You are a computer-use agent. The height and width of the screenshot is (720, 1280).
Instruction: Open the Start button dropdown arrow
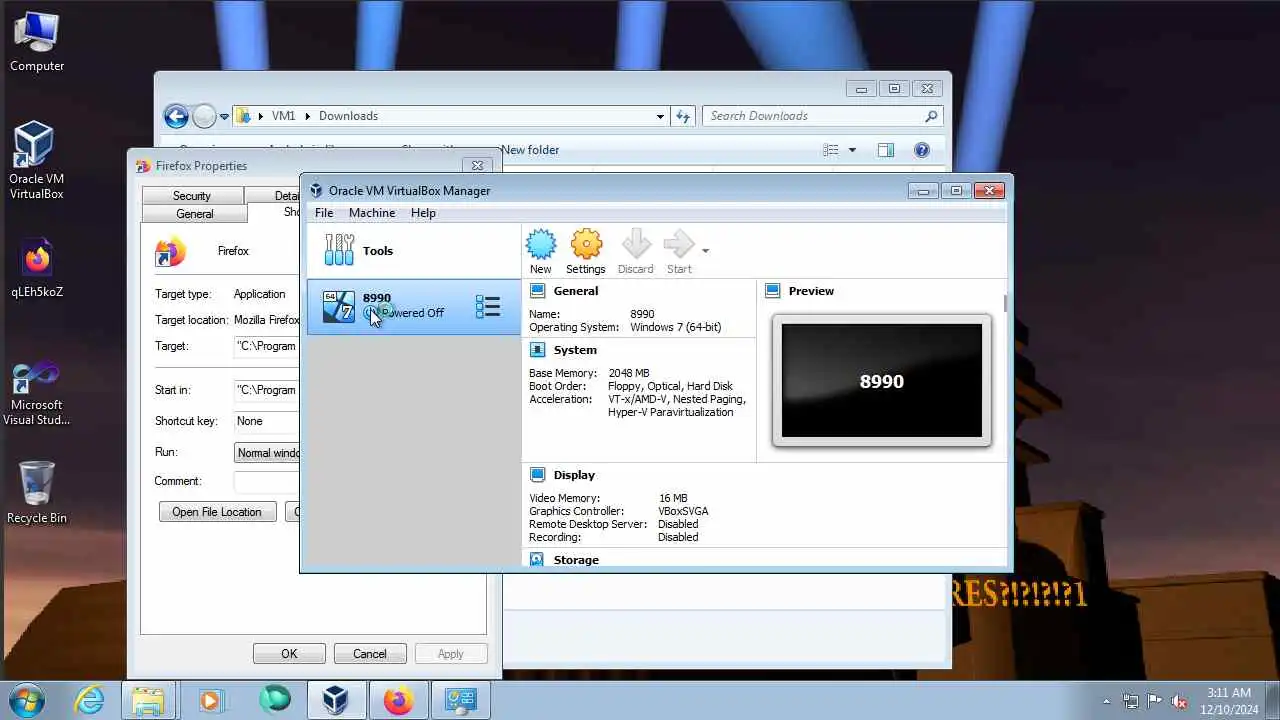click(x=705, y=251)
